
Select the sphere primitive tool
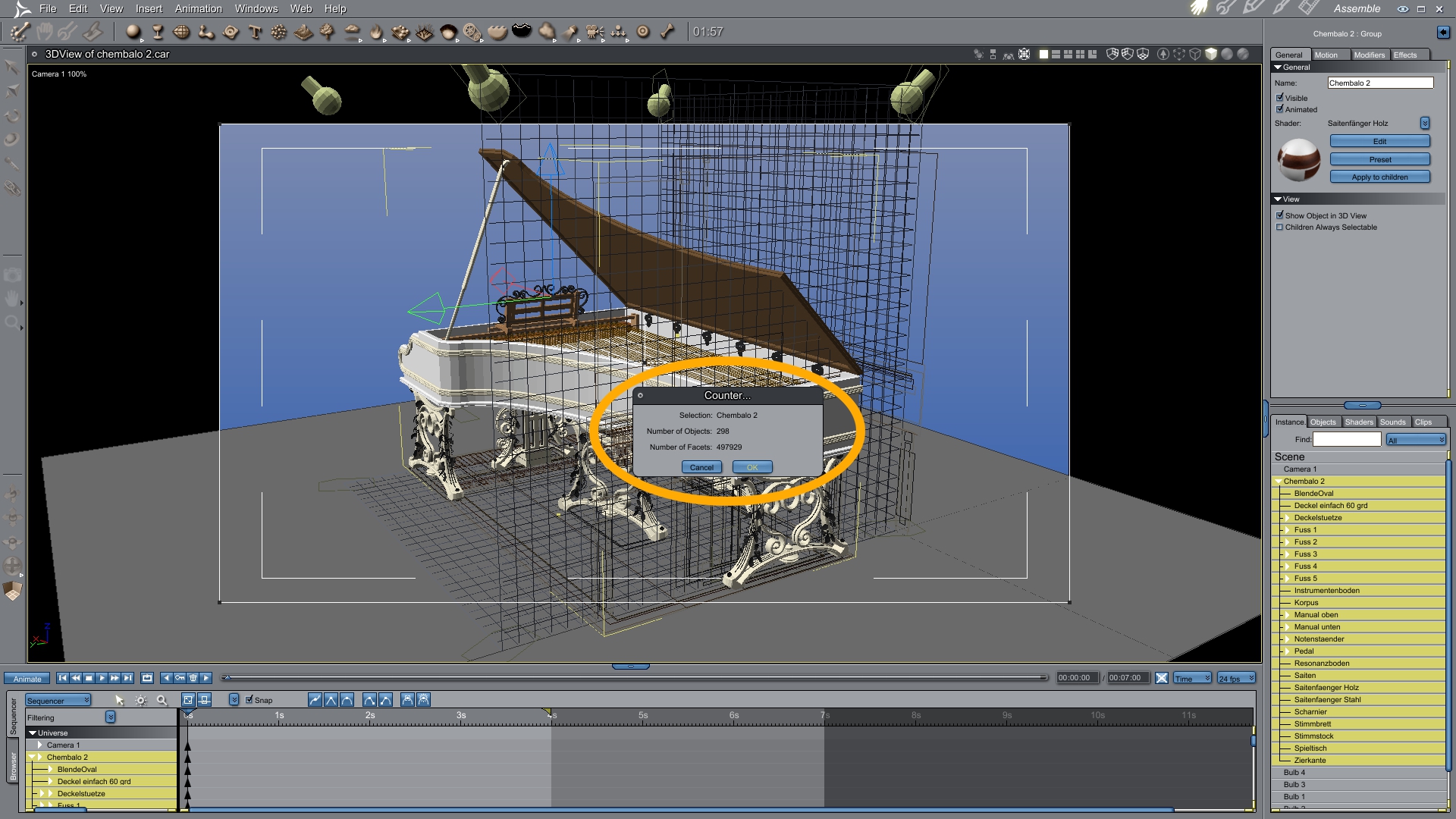(133, 32)
